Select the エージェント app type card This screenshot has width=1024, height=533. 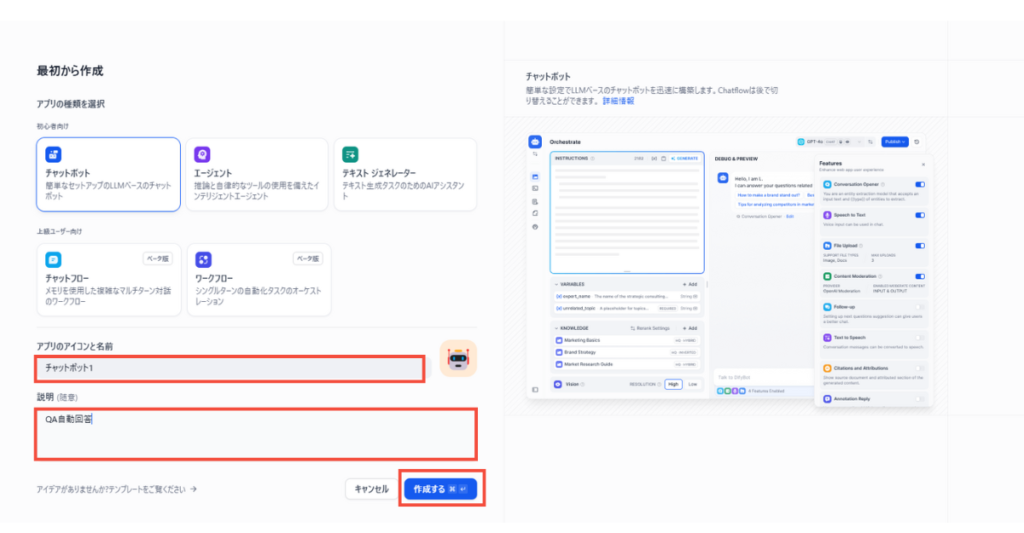(x=257, y=174)
